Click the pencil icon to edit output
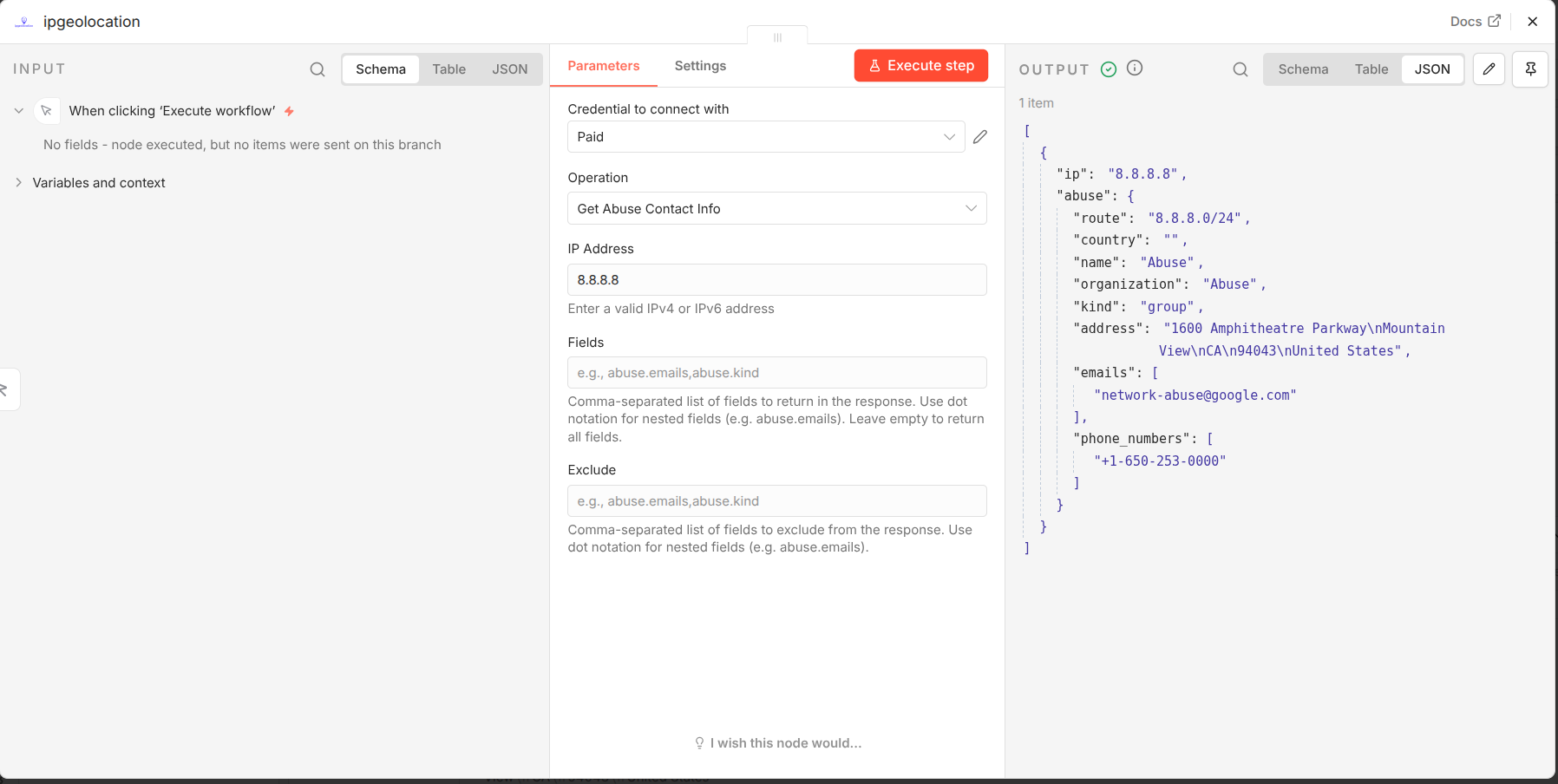1558x784 pixels. point(1489,69)
